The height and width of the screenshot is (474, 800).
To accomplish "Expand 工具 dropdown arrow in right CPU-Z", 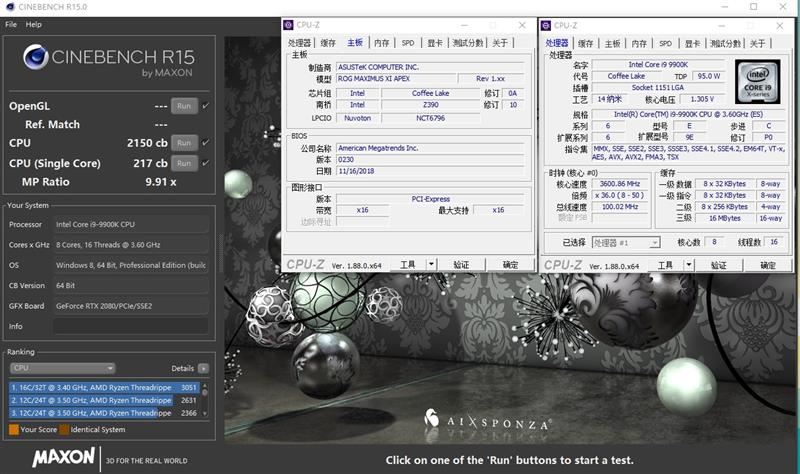I will pos(689,265).
